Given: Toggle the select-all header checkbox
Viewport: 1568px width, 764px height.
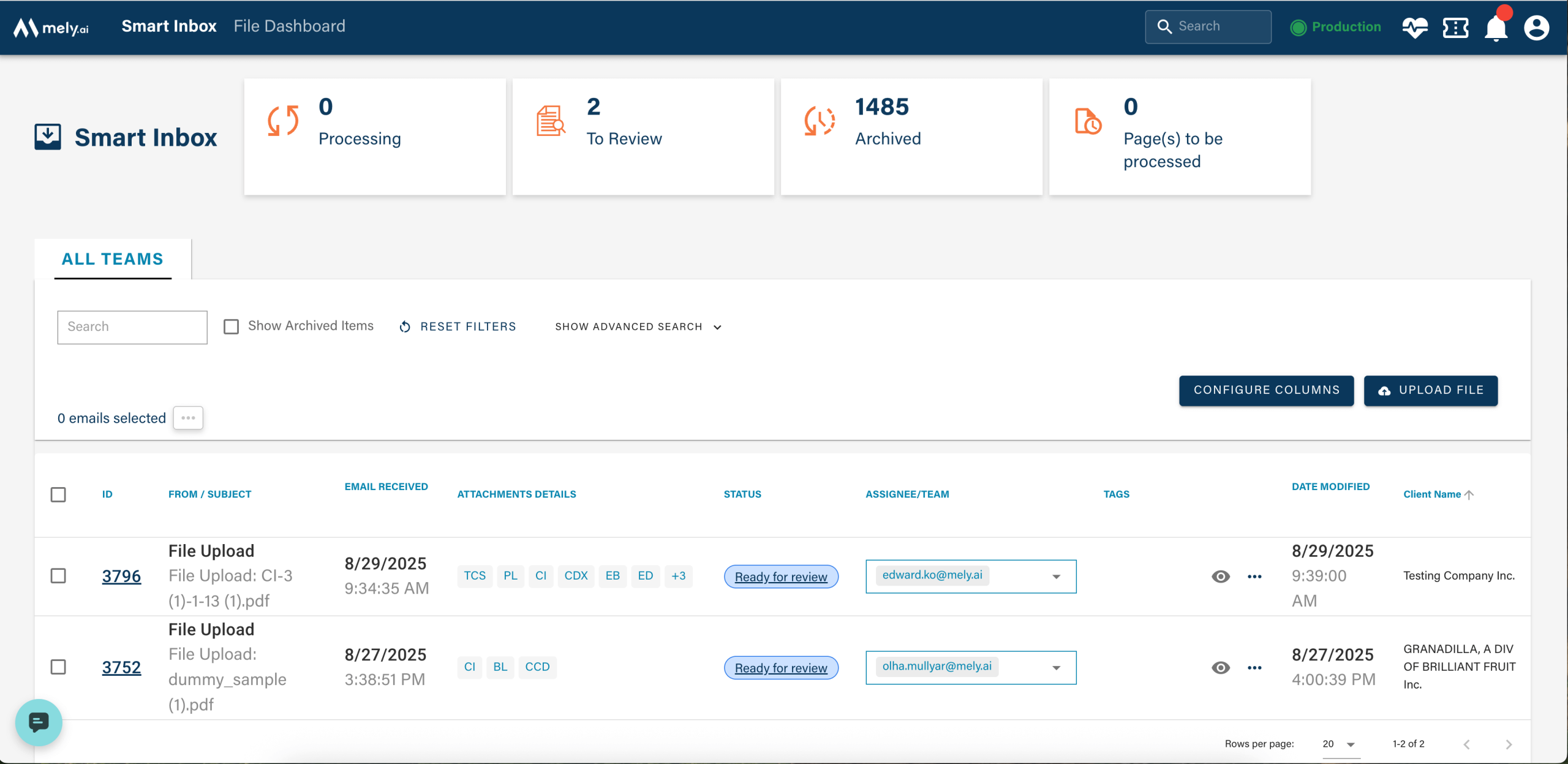Looking at the screenshot, I should (58, 494).
